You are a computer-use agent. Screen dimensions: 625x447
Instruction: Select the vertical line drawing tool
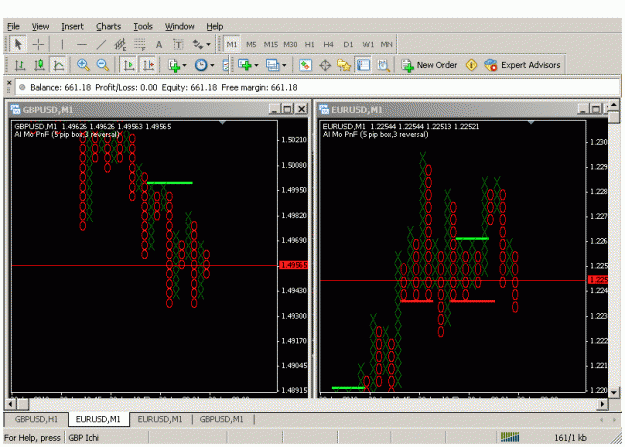coord(62,44)
